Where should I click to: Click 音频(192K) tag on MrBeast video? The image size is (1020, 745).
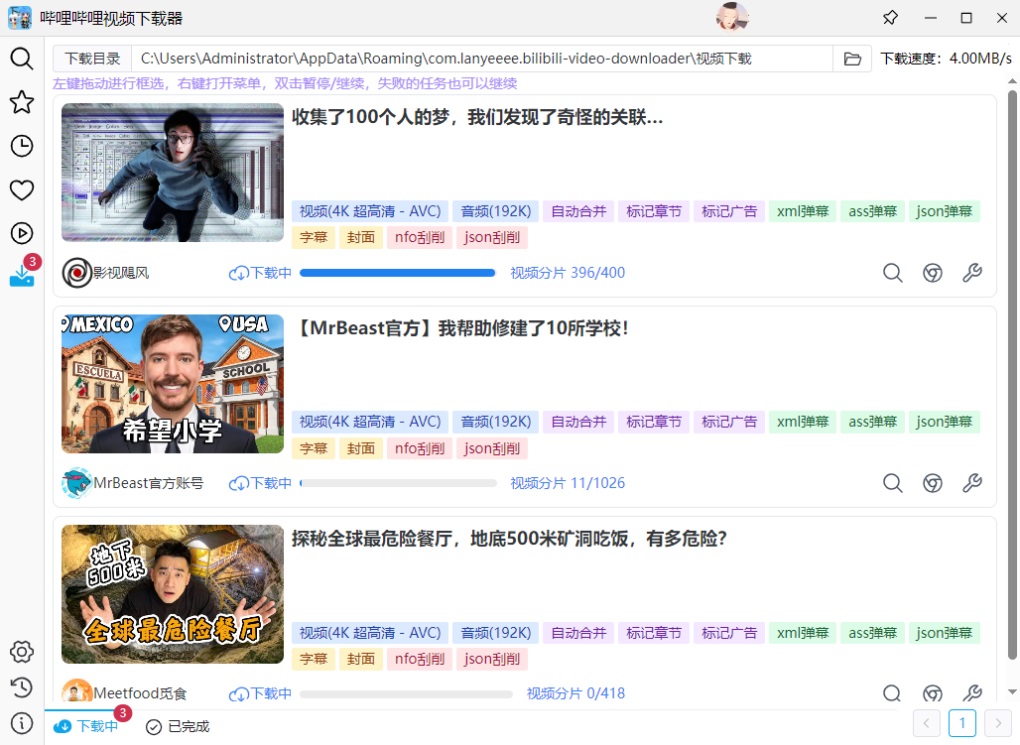tap(496, 422)
